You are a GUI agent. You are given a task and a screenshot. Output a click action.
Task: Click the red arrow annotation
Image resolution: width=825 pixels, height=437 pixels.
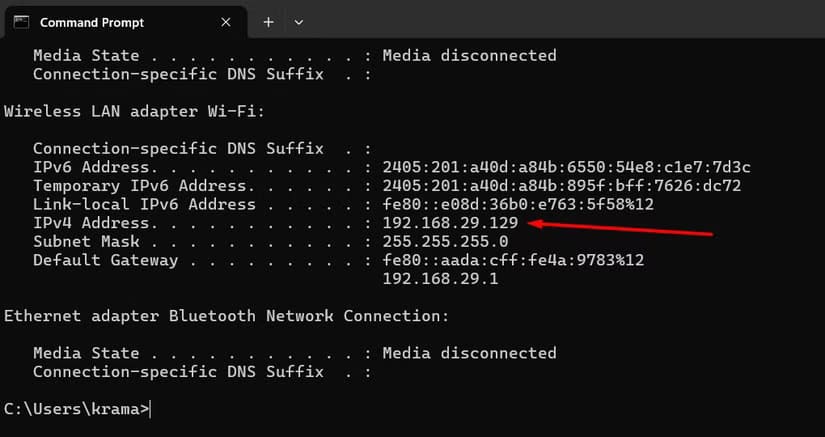[620, 229]
